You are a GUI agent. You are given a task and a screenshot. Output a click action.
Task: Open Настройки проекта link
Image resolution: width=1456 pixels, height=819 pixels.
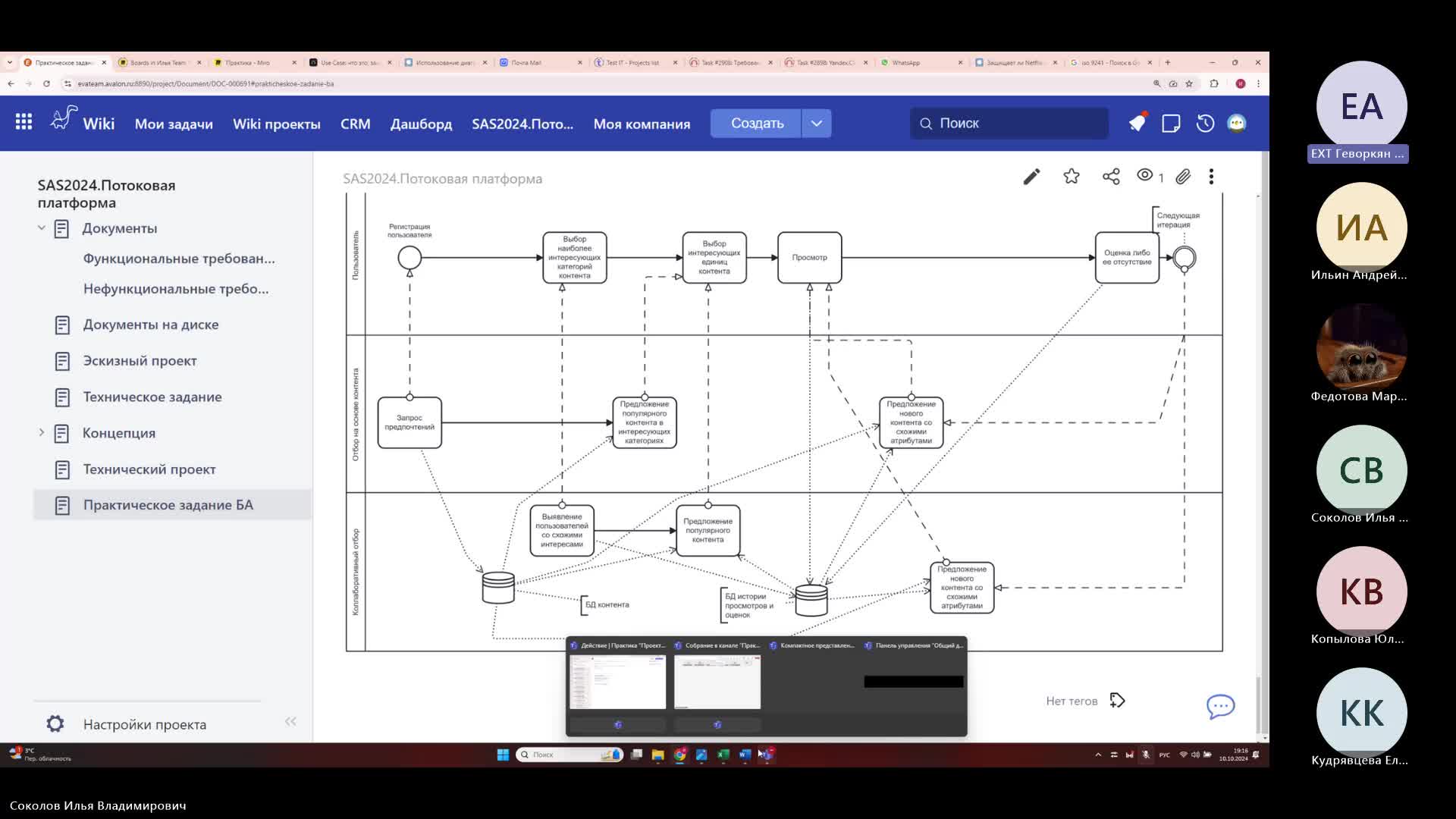[145, 724]
